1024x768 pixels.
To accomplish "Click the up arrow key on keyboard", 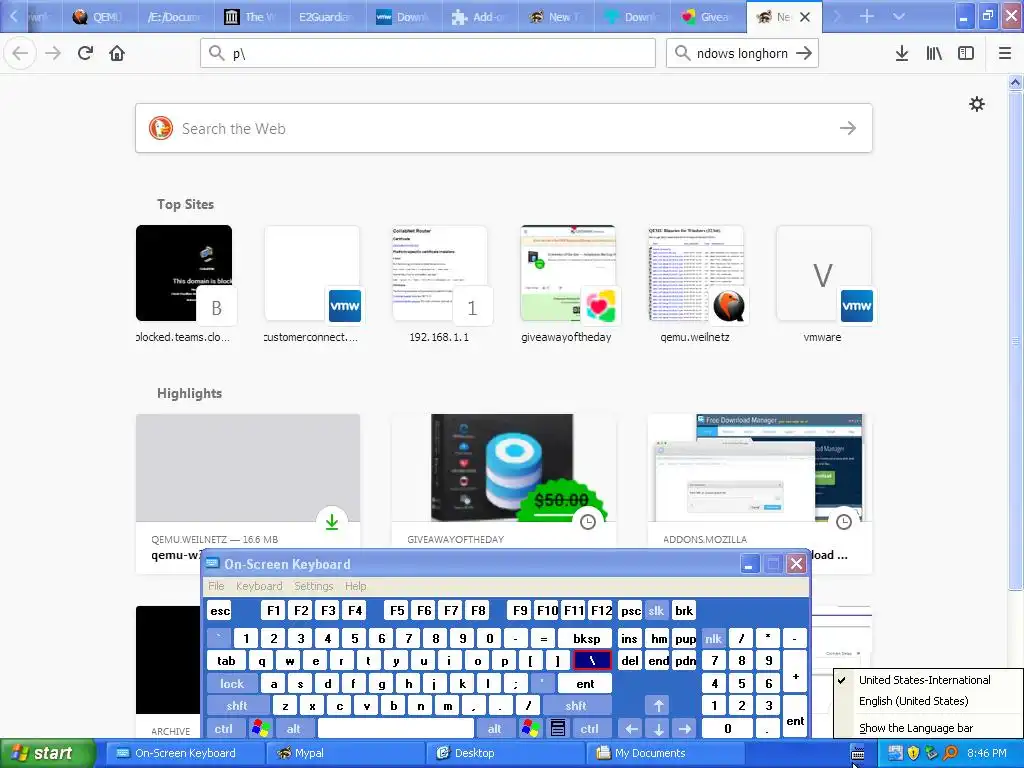I will (658, 705).
